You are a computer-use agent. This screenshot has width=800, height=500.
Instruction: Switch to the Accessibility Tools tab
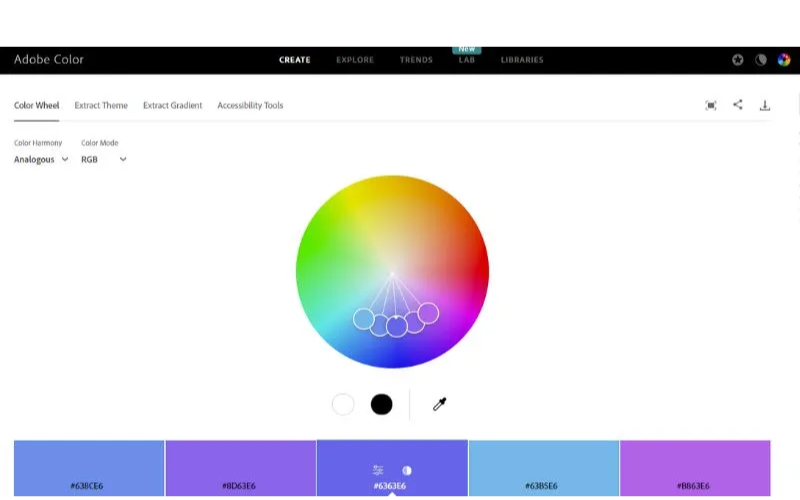click(250, 105)
